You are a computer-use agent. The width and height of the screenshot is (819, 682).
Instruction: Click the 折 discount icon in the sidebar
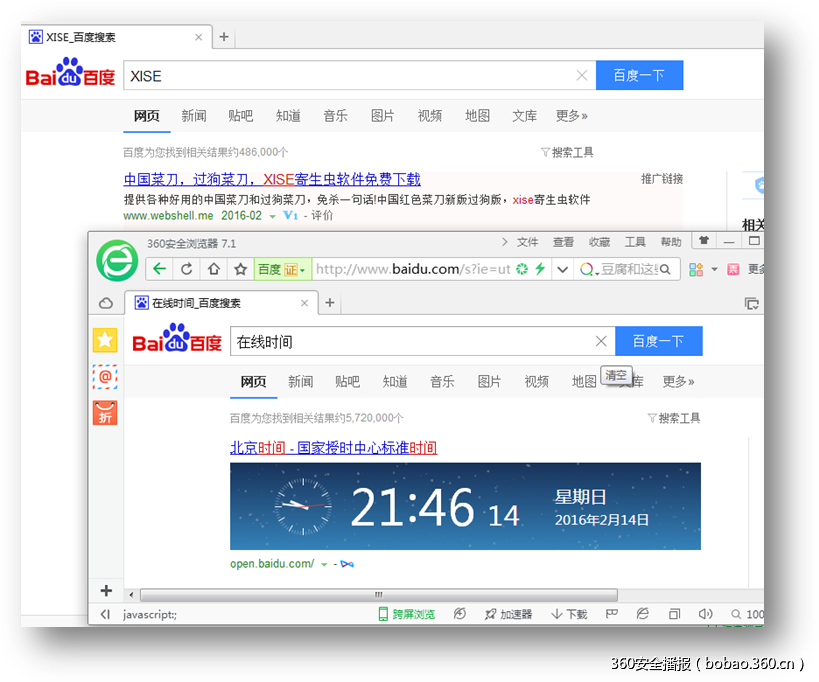(x=105, y=413)
